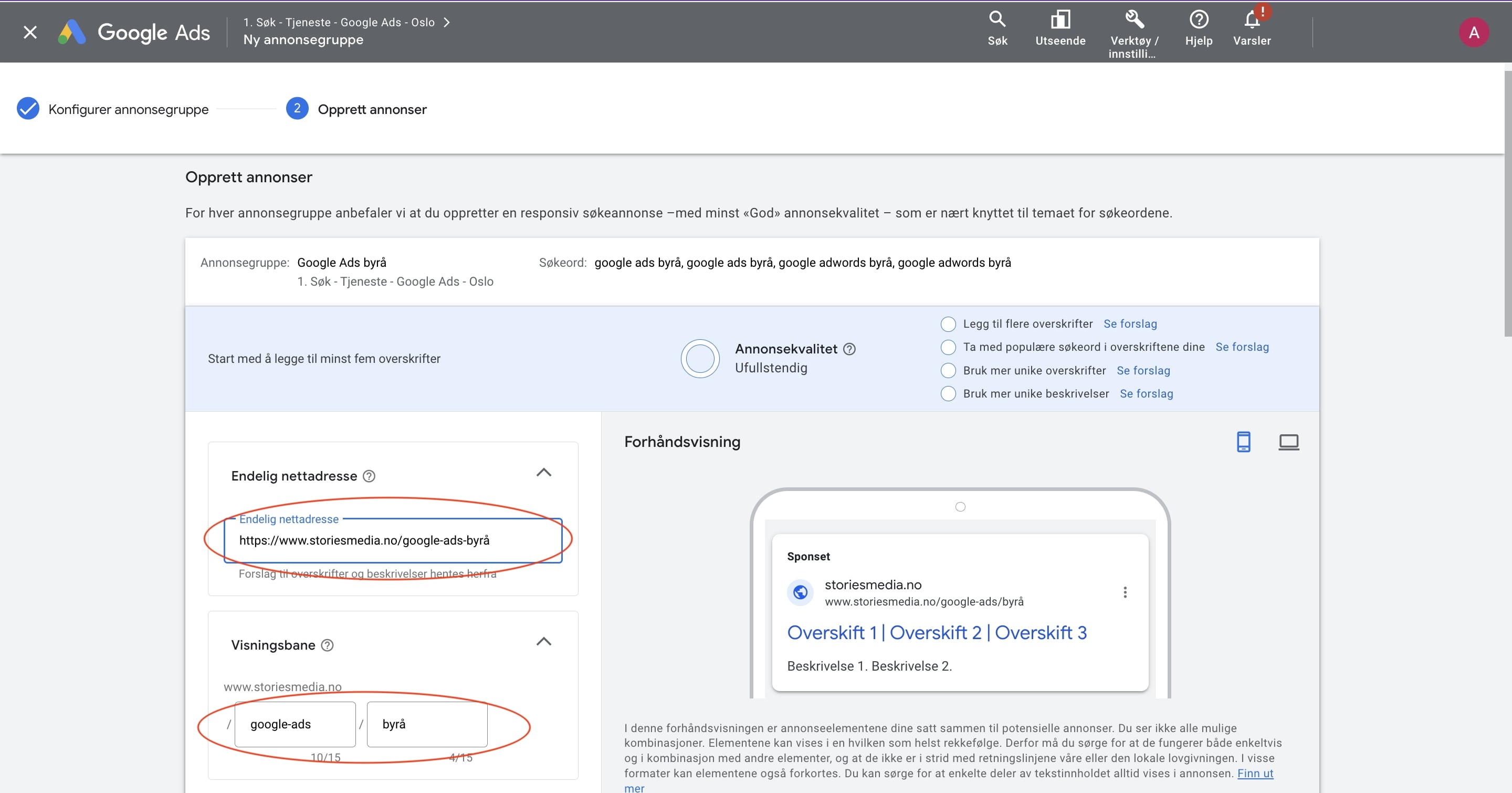Select 'Bruk mer unike overskrifter' radio circle
1512x793 pixels.
coord(948,370)
